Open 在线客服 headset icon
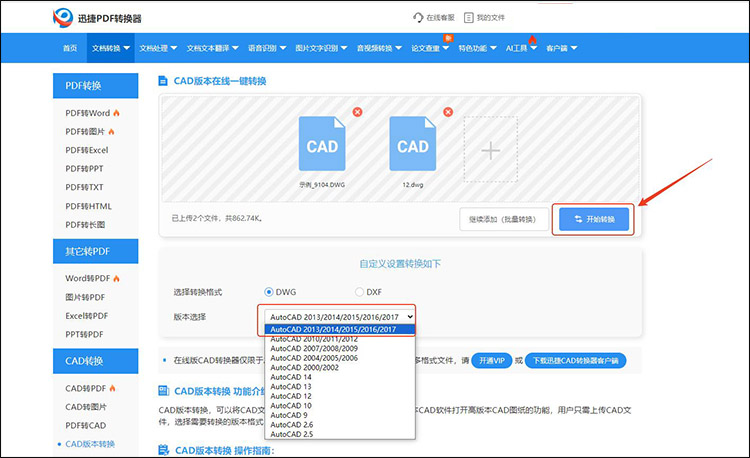Screen dimensions: 750x458 point(418,18)
